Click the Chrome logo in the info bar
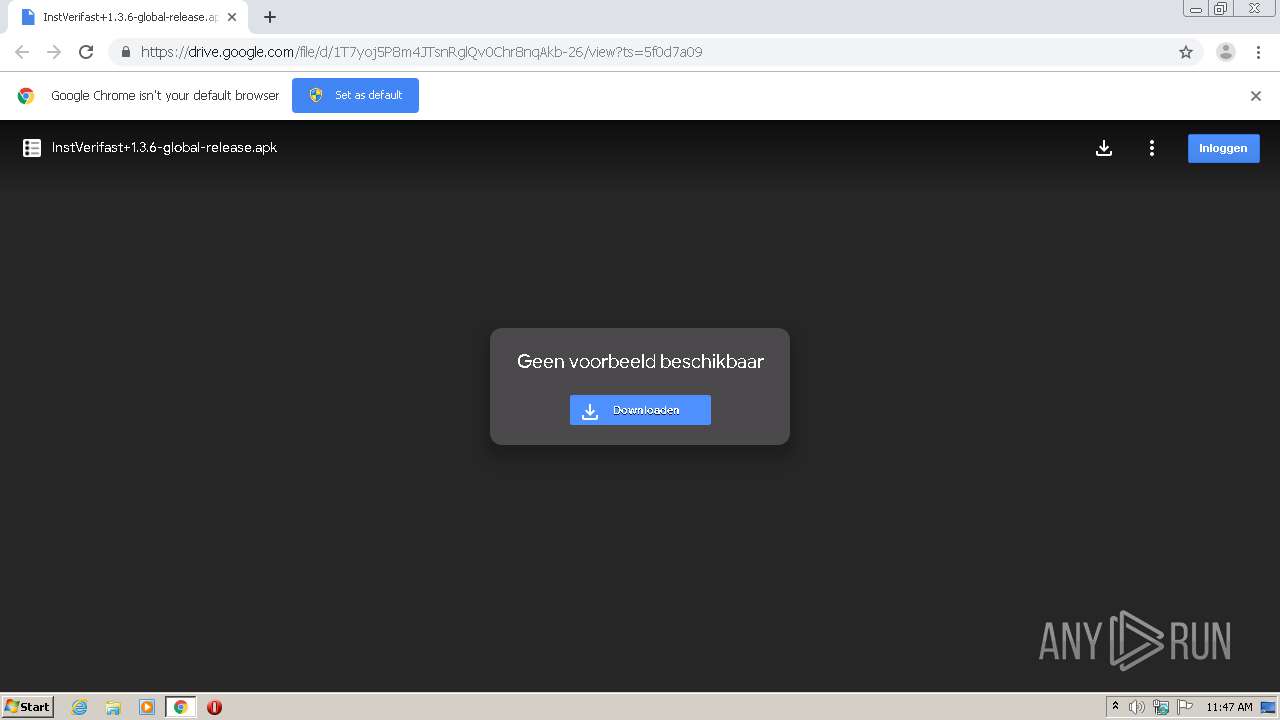Image resolution: width=1280 pixels, height=720 pixels. [26, 96]
